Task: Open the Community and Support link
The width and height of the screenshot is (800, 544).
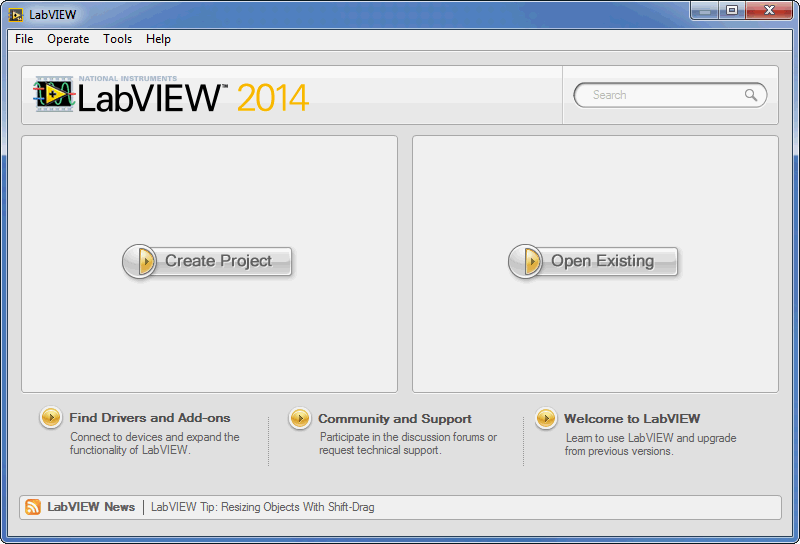Action: click(x=395, y=419)
